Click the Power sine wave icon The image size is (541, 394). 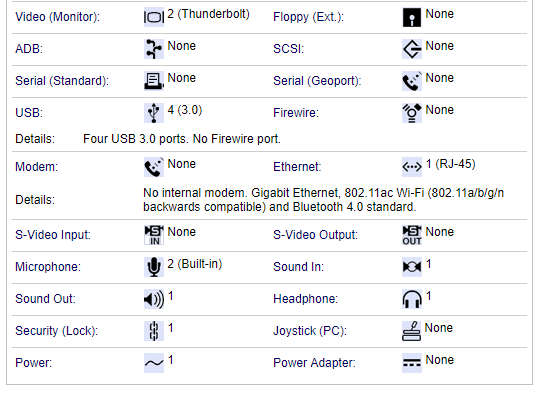tap(154, 363)
